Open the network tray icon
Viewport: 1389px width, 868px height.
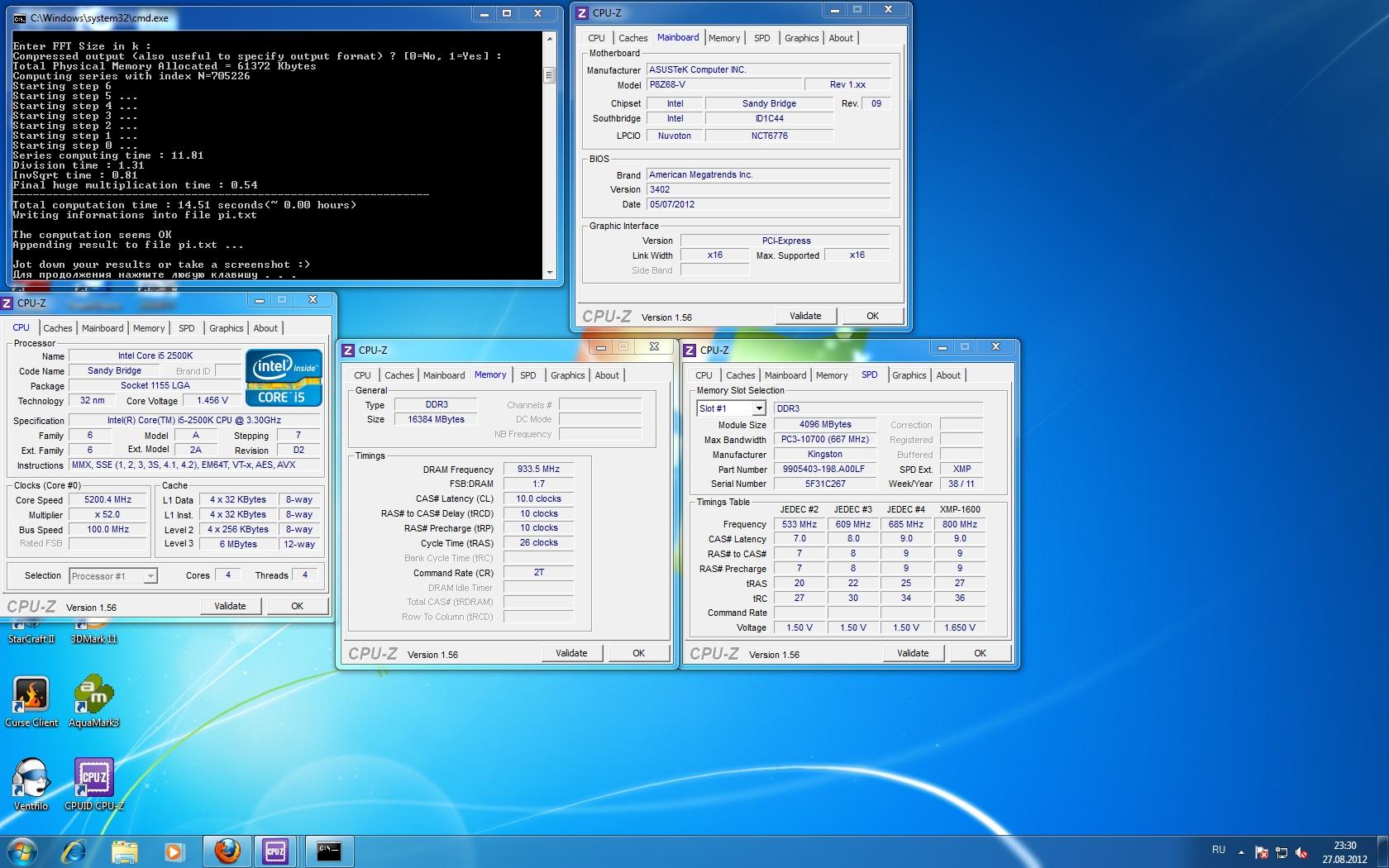coord(1282,851)
